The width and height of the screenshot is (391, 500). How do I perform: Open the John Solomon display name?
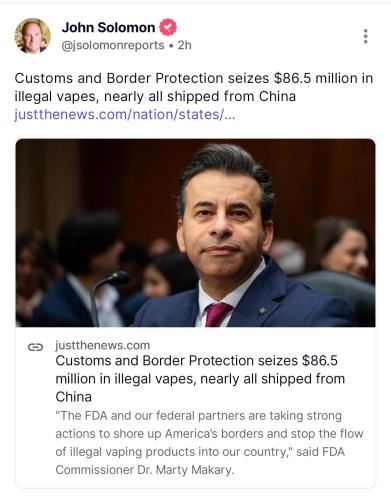tap(108, 27)
